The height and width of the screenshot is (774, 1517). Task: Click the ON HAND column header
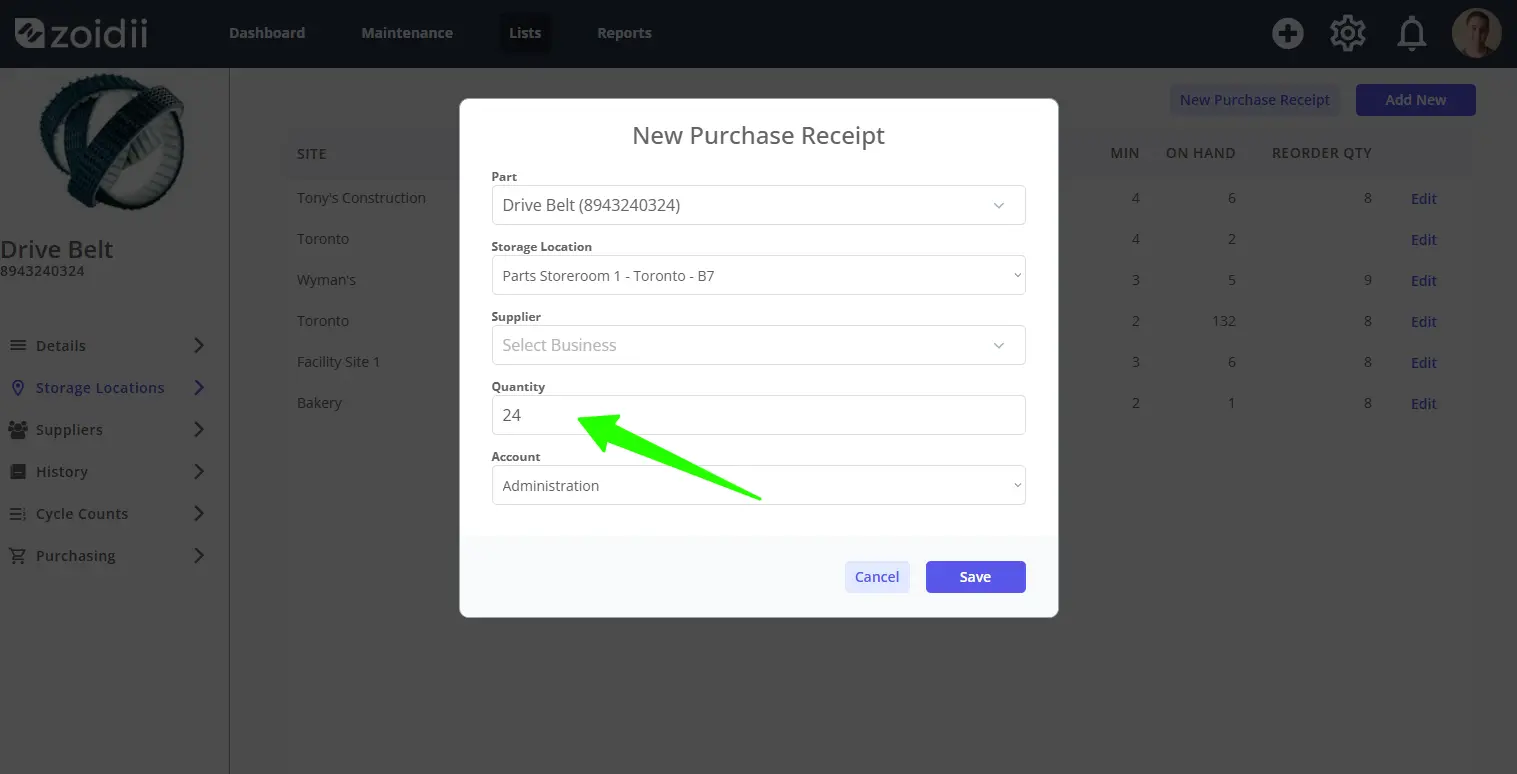(1200, 153)
